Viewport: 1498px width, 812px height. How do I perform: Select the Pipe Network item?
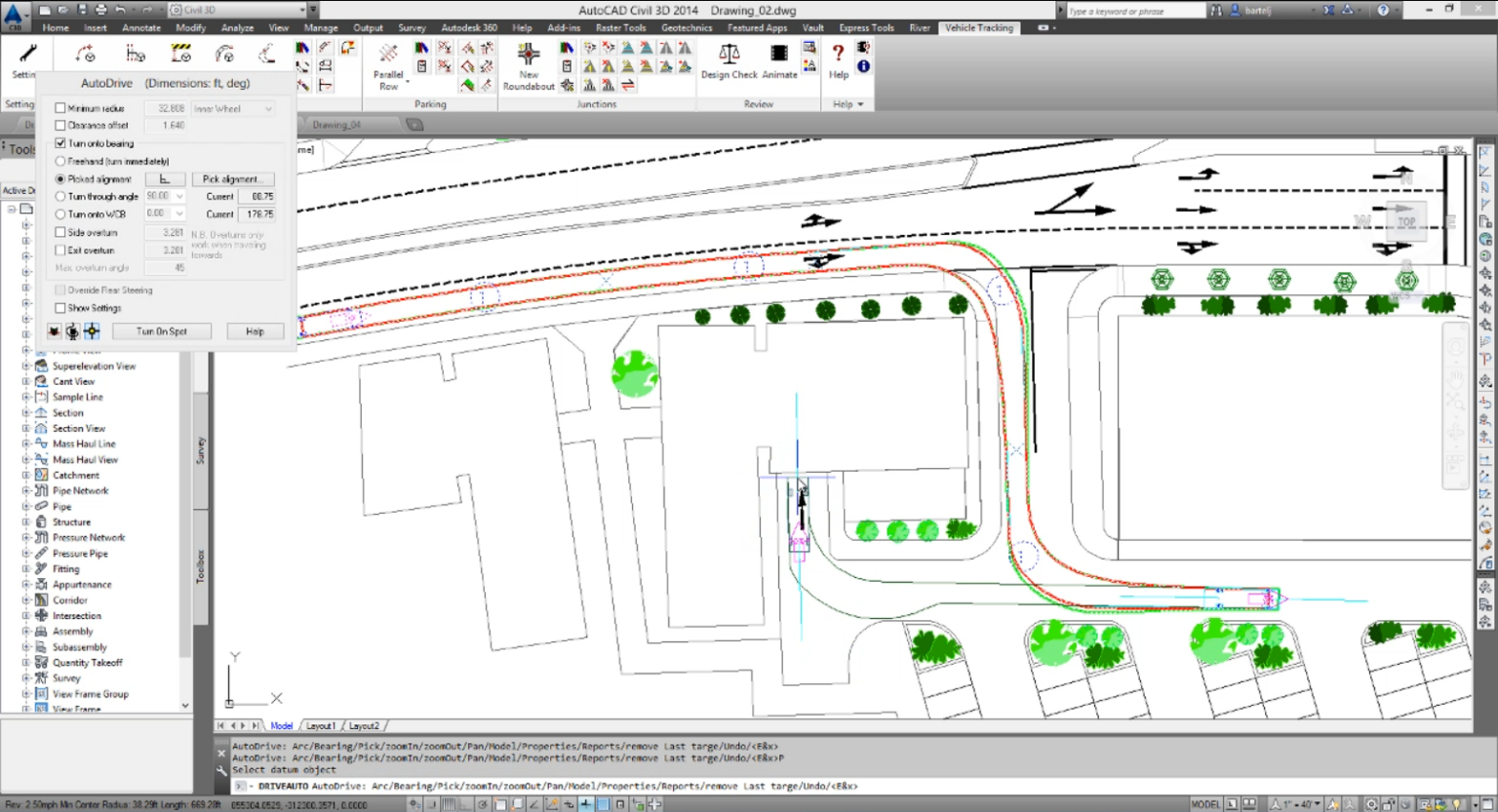(79, 490)
